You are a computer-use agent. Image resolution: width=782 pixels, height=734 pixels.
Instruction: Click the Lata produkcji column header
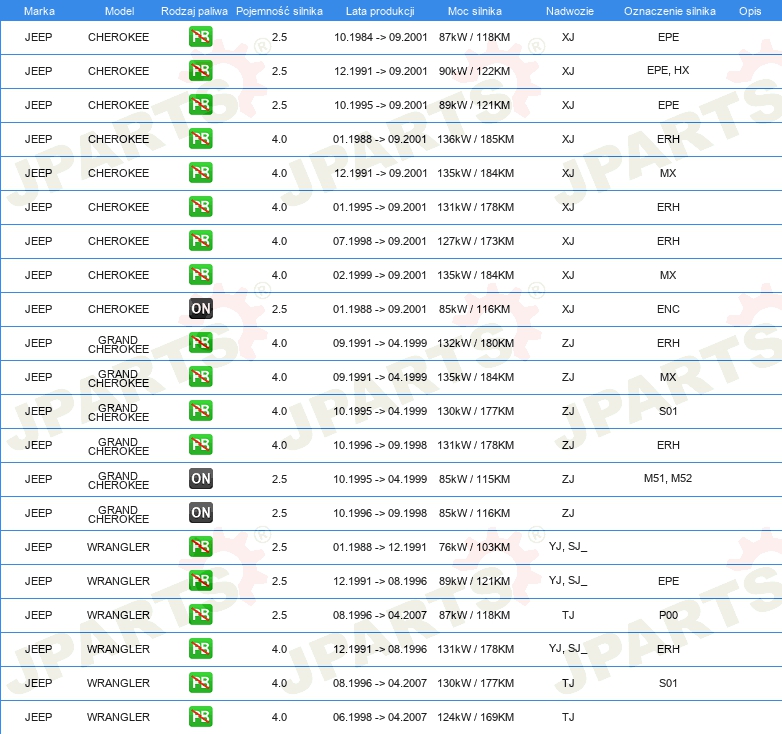pos(380,11)
